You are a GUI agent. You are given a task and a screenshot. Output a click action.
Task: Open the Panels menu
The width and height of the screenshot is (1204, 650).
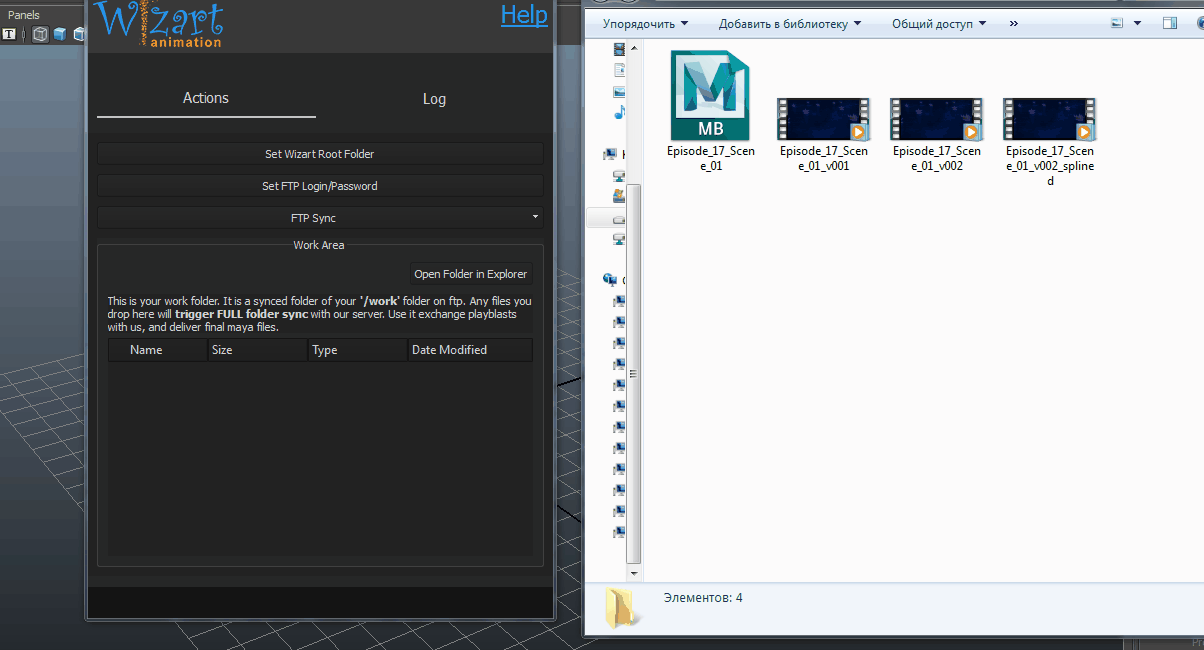point(24,15)
